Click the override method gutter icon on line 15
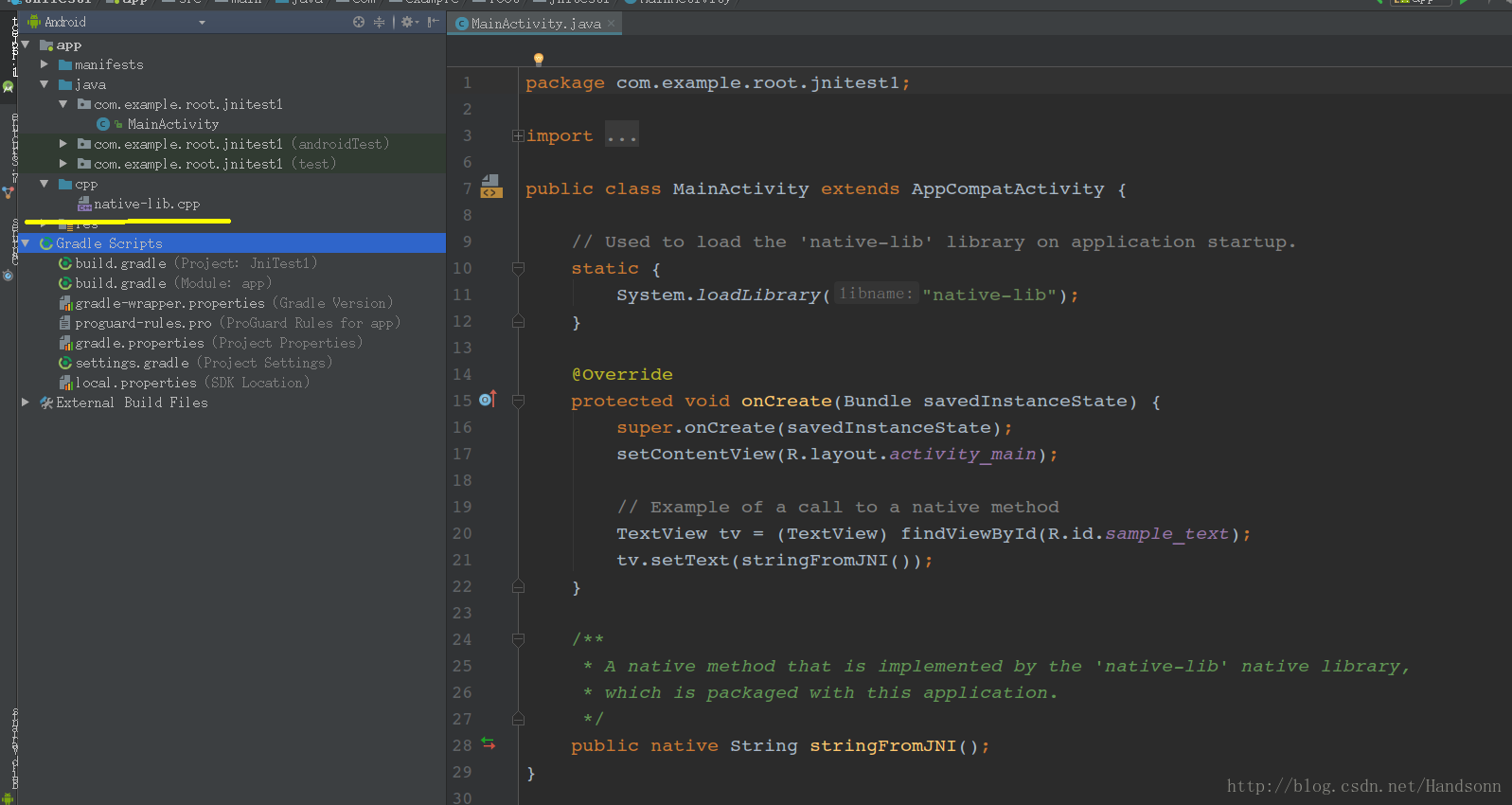 click(x=488, y=400)
